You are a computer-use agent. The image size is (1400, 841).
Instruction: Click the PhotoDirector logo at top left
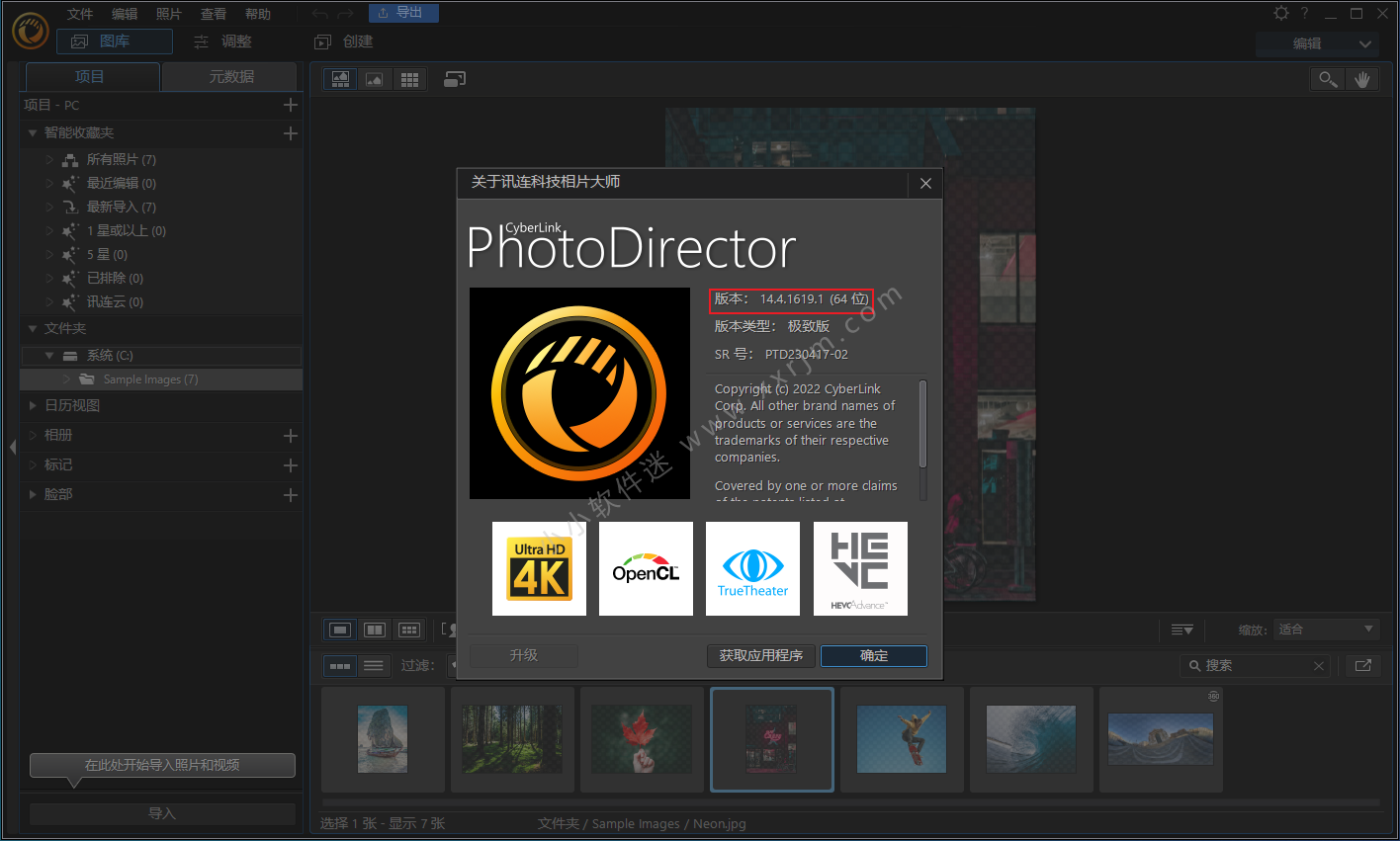pos(31,31)
